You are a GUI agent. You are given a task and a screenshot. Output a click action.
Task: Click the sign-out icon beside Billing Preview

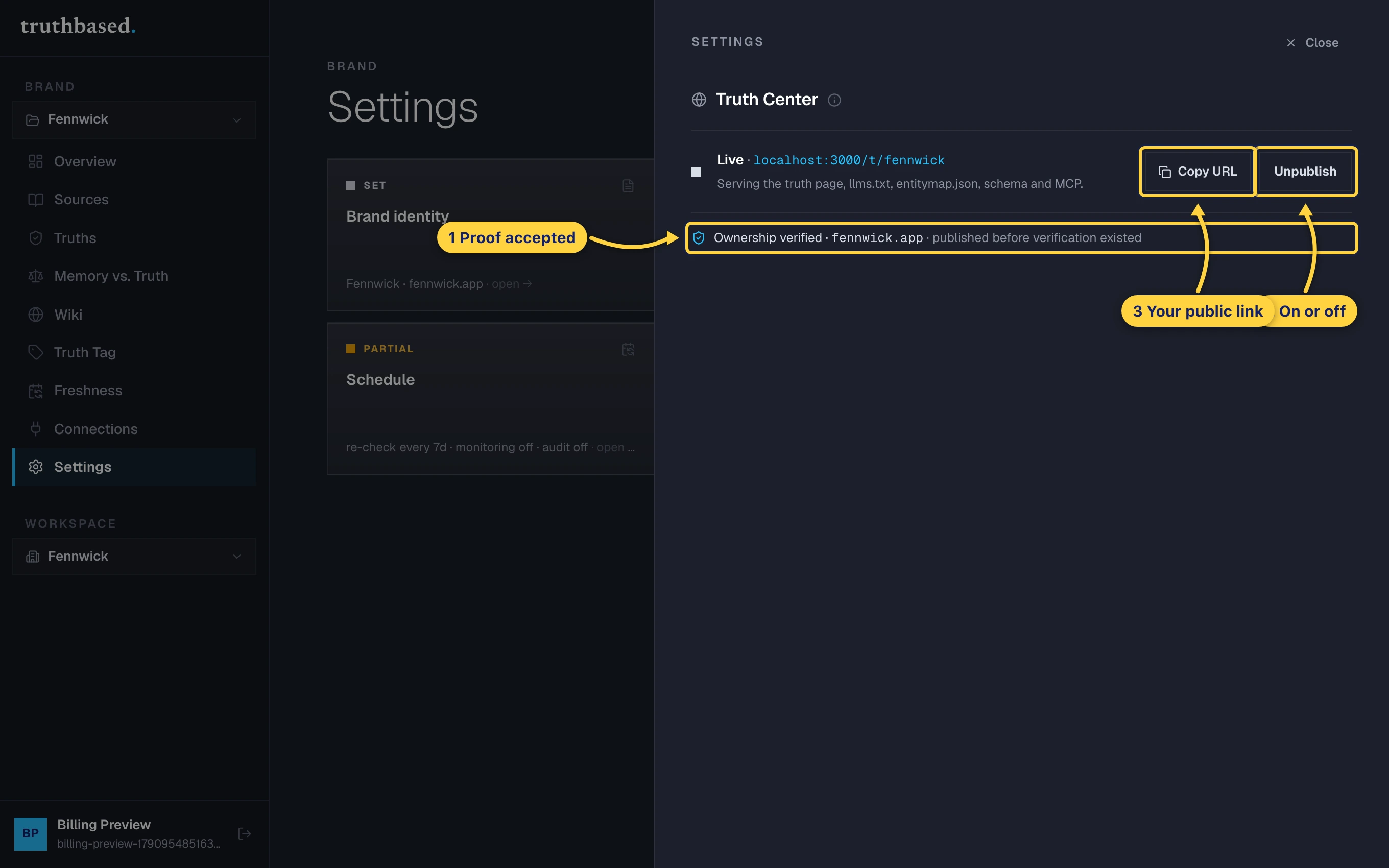(244, 834)
